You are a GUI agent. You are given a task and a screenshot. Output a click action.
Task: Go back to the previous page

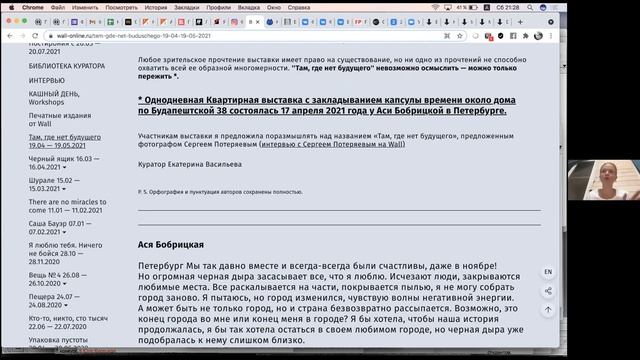point(10,36)
